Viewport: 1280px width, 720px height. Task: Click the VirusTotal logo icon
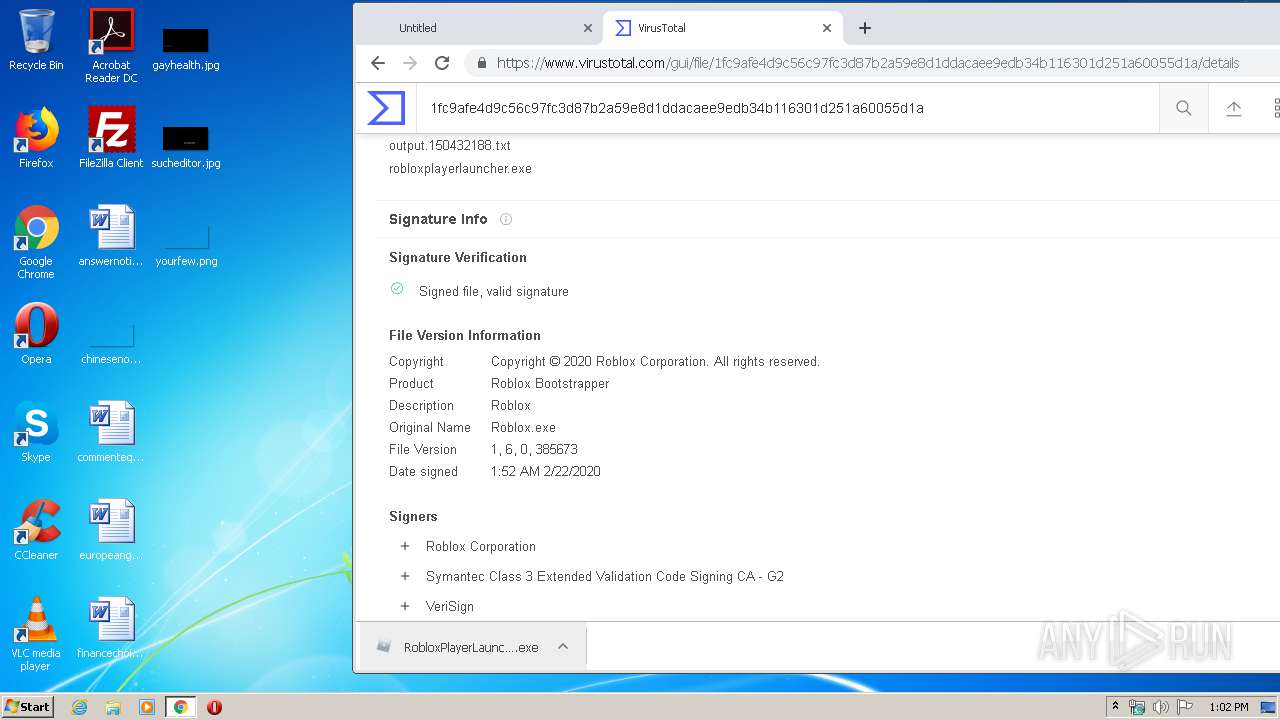point(386,108)
